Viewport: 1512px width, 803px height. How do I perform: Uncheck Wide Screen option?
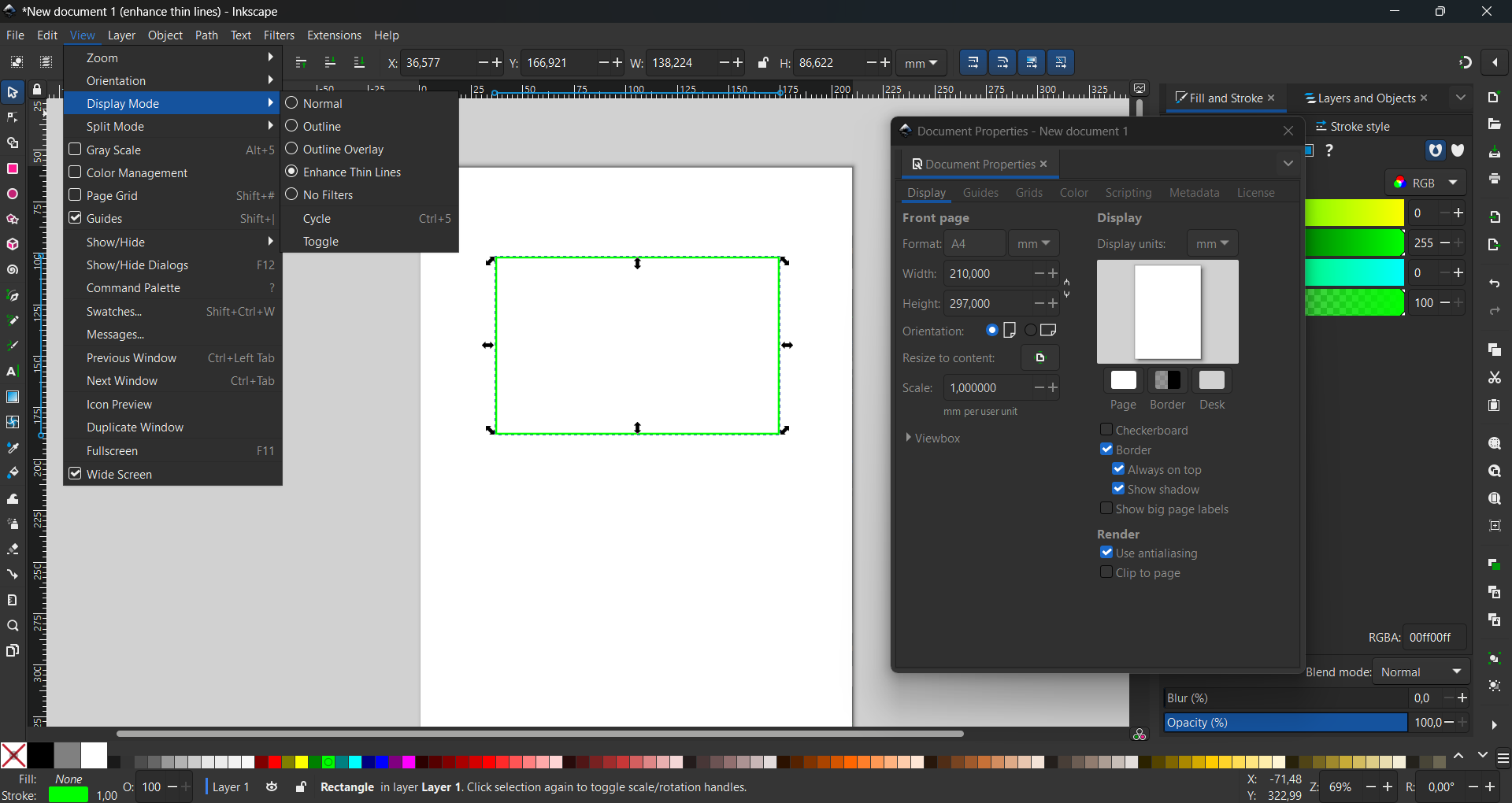pyautogui.click(x=76, y=474)
